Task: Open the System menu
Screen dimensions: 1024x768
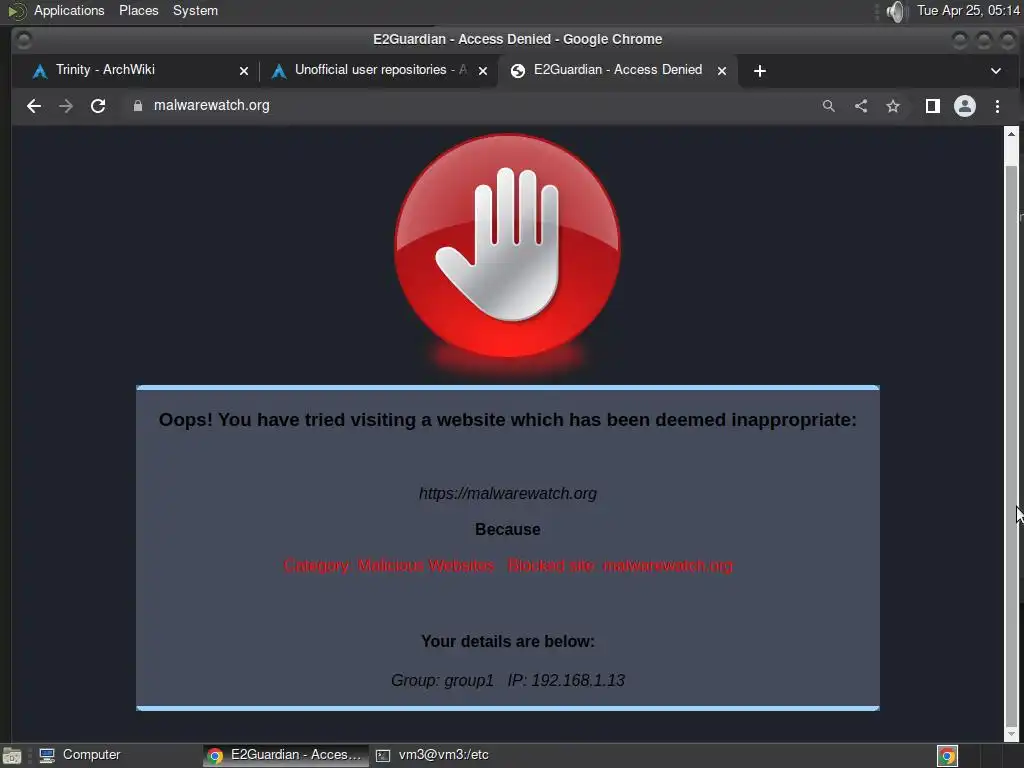Action: coord(195,10)
